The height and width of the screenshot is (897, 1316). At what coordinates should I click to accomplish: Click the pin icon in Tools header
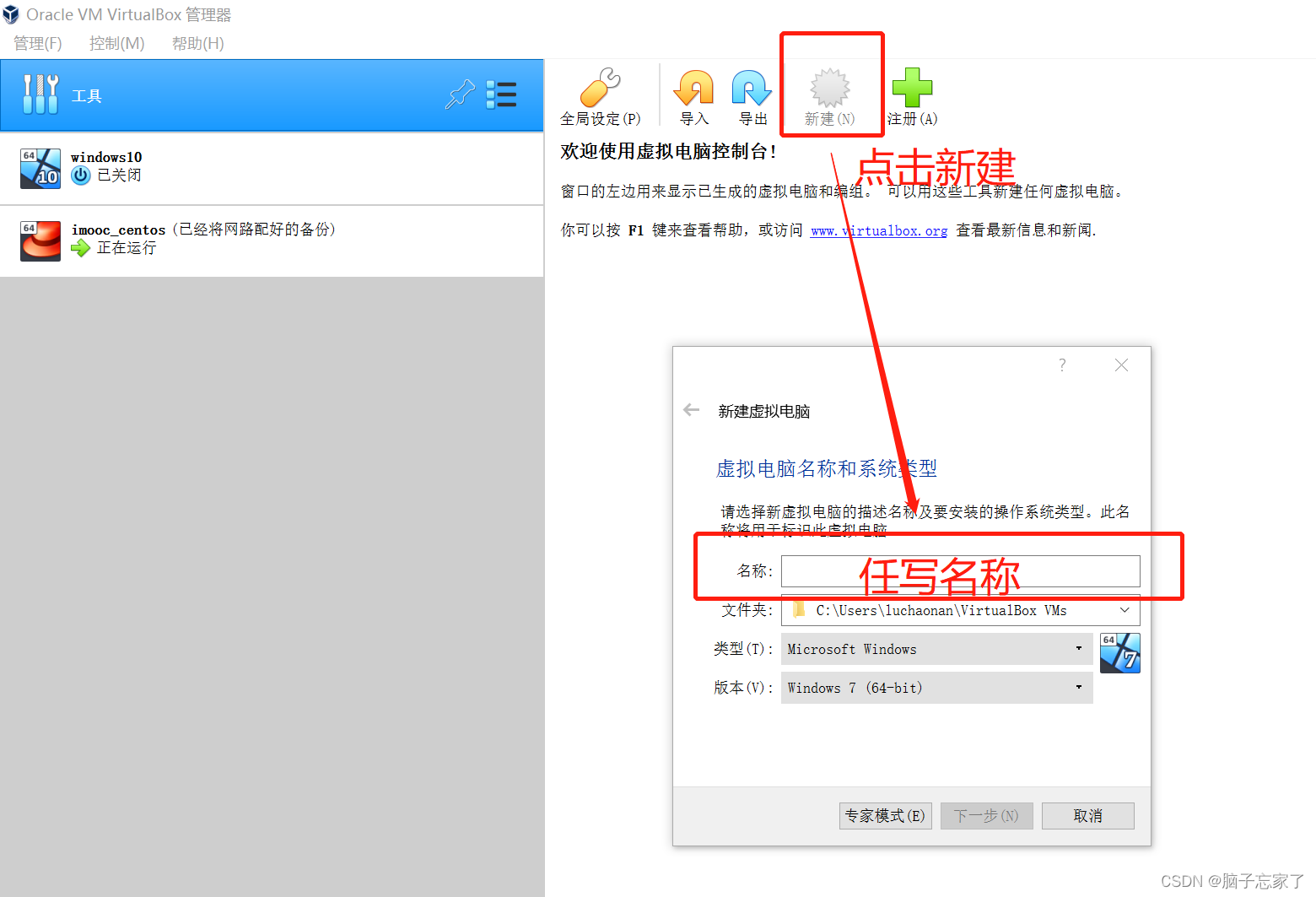tap(459, 95)
